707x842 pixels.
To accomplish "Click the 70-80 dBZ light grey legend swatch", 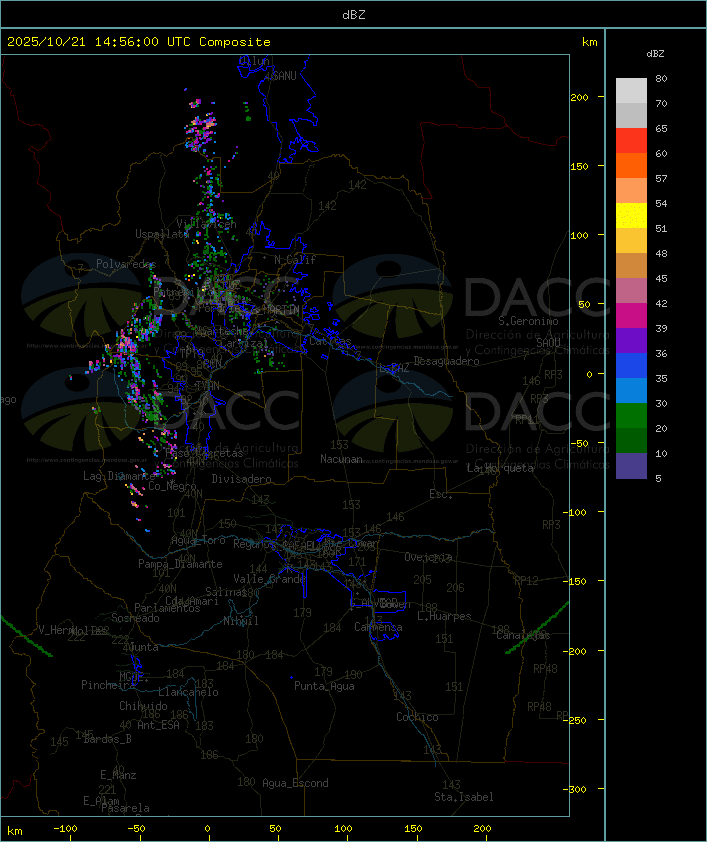I will 631,91.
